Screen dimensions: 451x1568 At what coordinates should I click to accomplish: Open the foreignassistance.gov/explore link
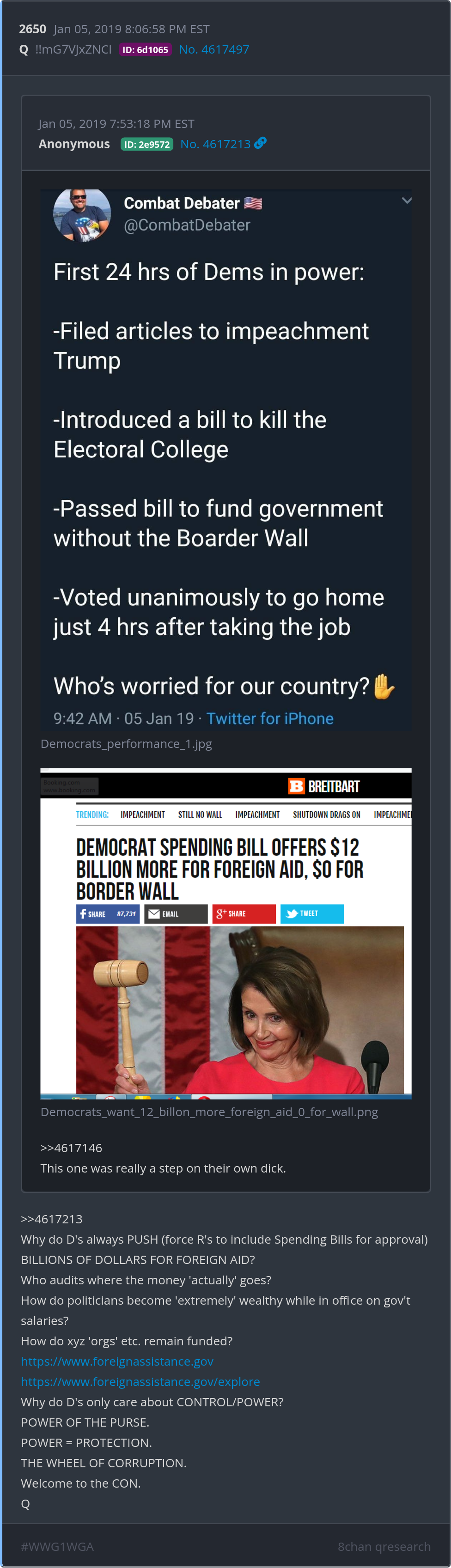point(140,1382)
